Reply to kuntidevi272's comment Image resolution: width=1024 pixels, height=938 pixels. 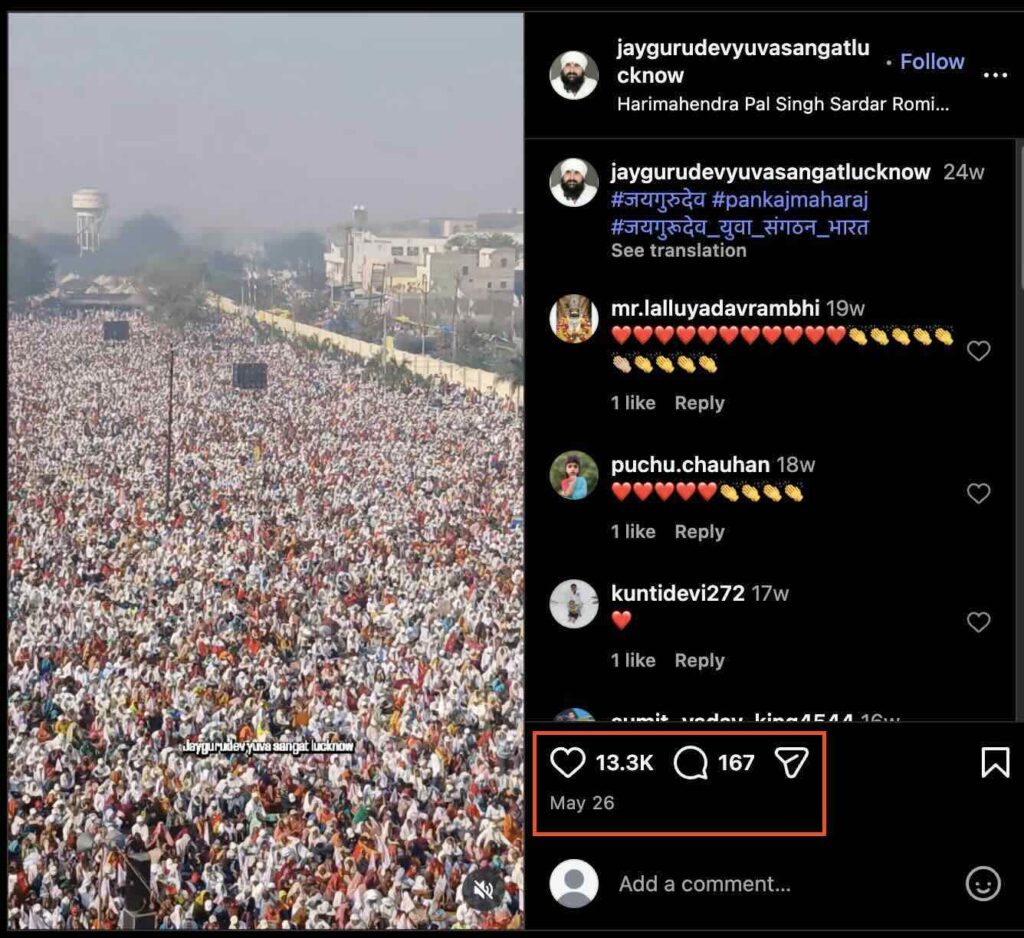point(699,660)
